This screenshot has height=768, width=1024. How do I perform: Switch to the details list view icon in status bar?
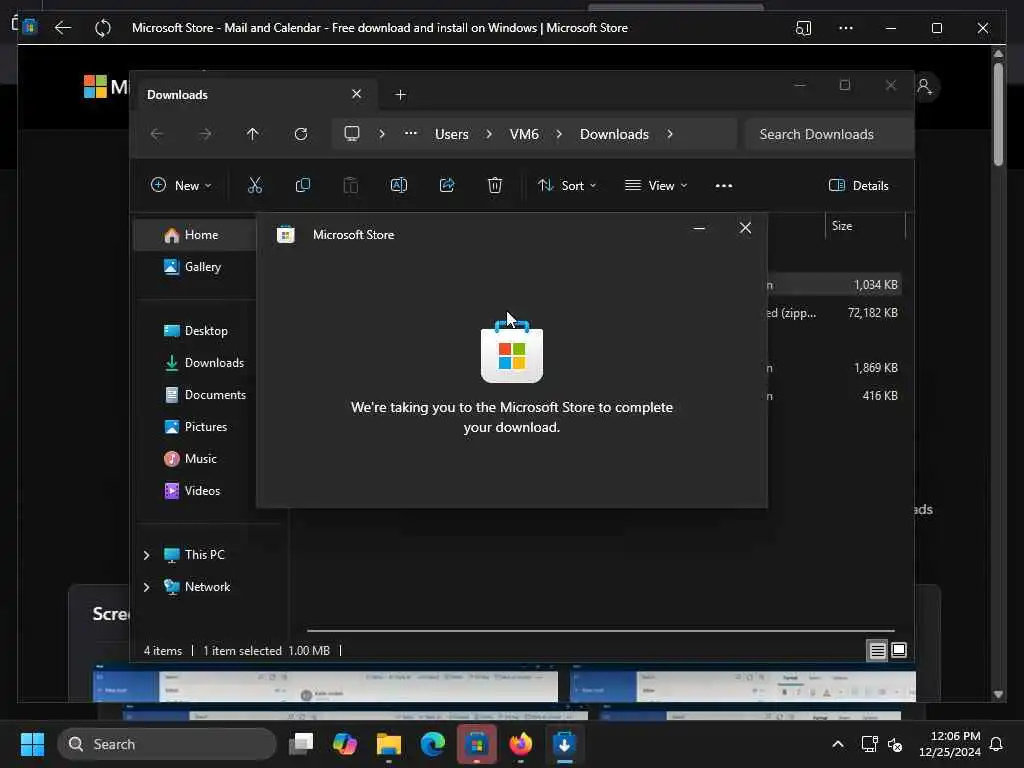pyautogui.click(x=877, y=650)
